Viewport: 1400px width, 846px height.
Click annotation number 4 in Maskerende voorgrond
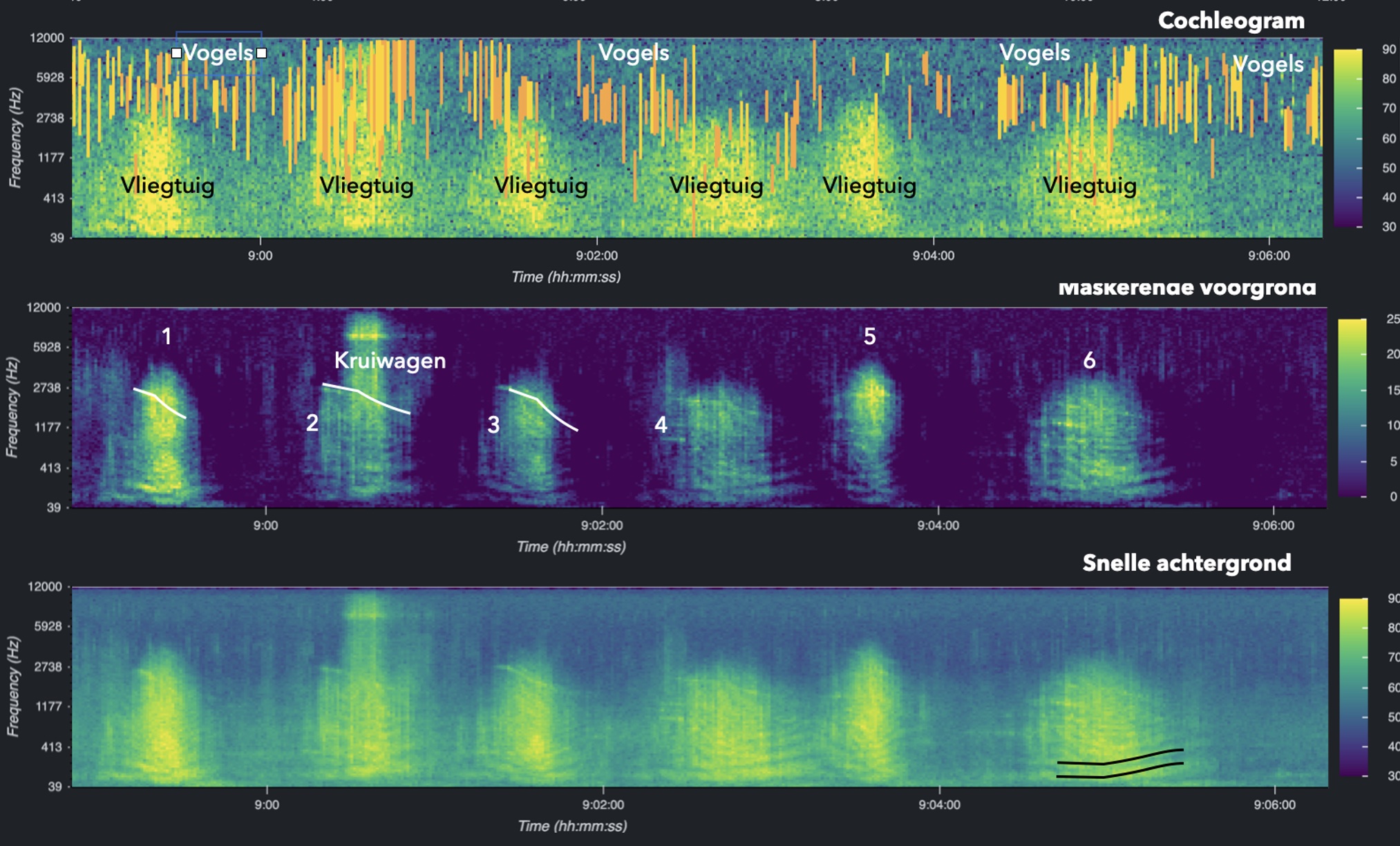(661, 424)
